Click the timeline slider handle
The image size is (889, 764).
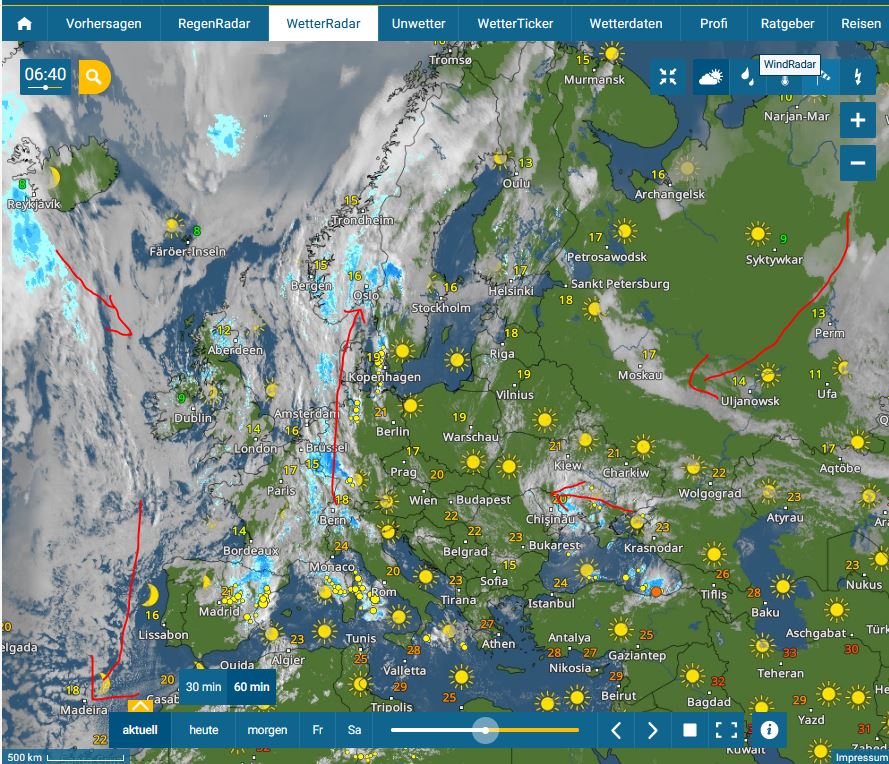486,730
